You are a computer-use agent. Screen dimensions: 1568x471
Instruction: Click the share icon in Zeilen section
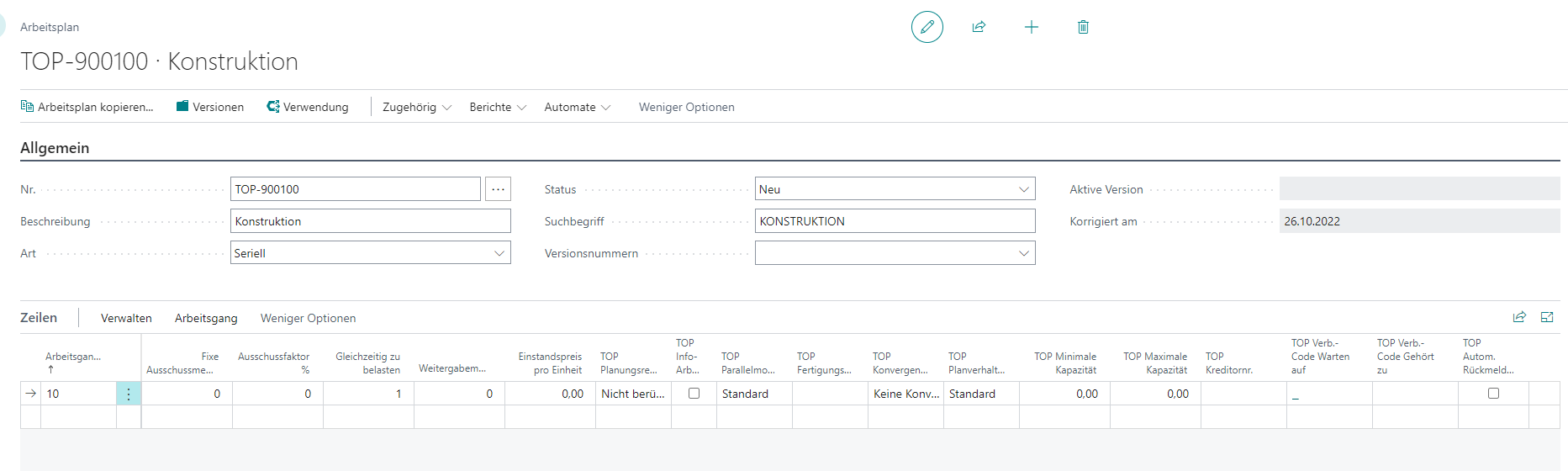[x=1519, y=317]
